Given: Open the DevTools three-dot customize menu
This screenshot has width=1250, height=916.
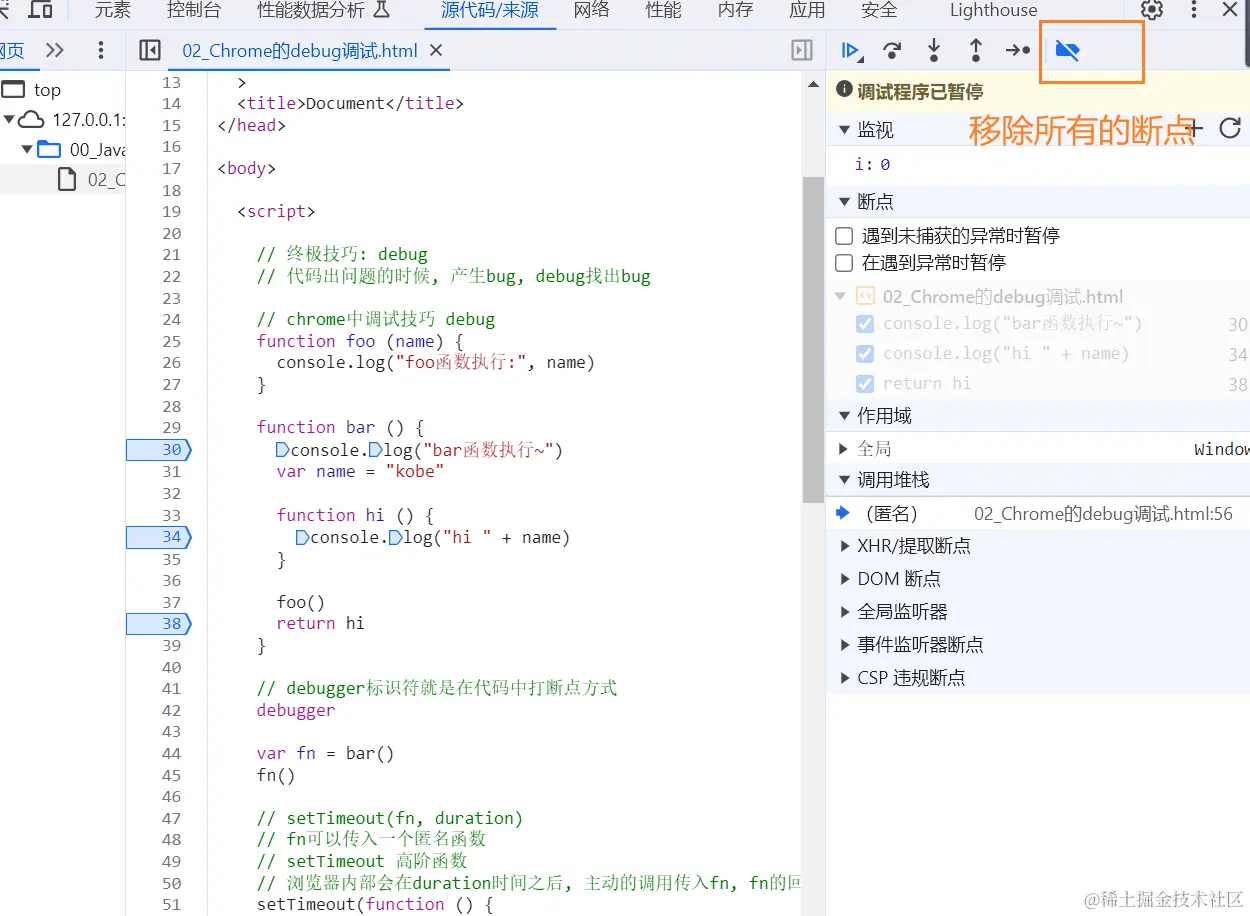Looking at the screenshot, I should coord(1194,10).
